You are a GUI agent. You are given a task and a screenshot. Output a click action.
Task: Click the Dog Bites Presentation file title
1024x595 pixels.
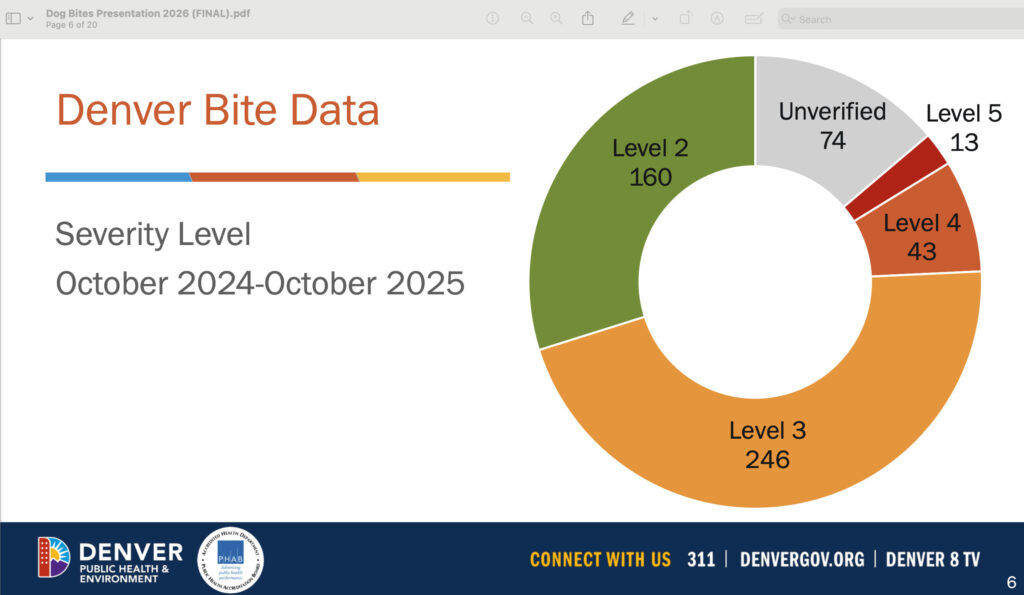click(x=145, y=13)
